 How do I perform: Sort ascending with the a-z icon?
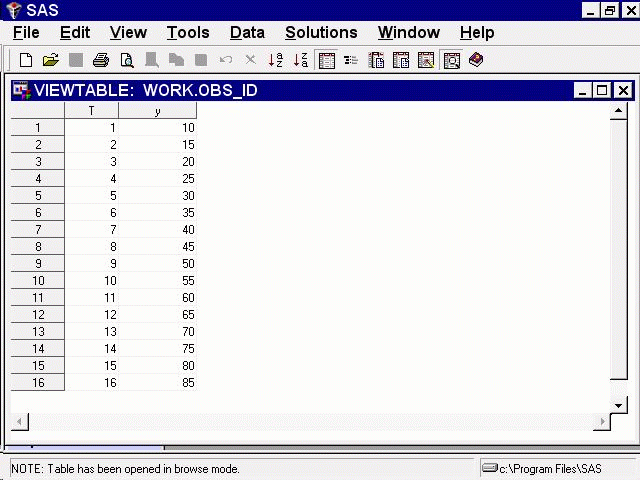(276, 60)
